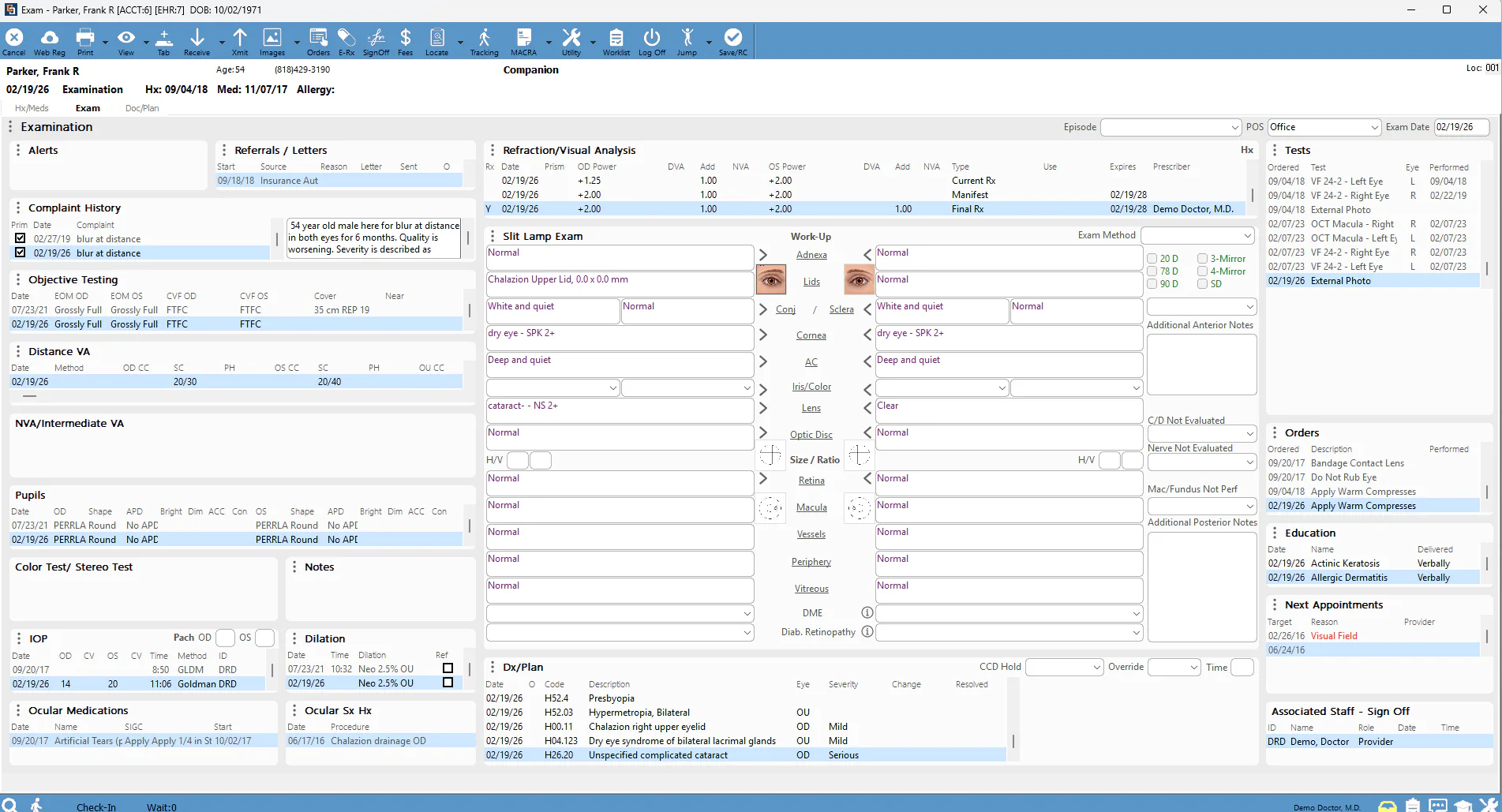Click the Xmit upload arrow icon
Screen dimensions: 1502x812
pyautogui.click(x=240, y=41)
